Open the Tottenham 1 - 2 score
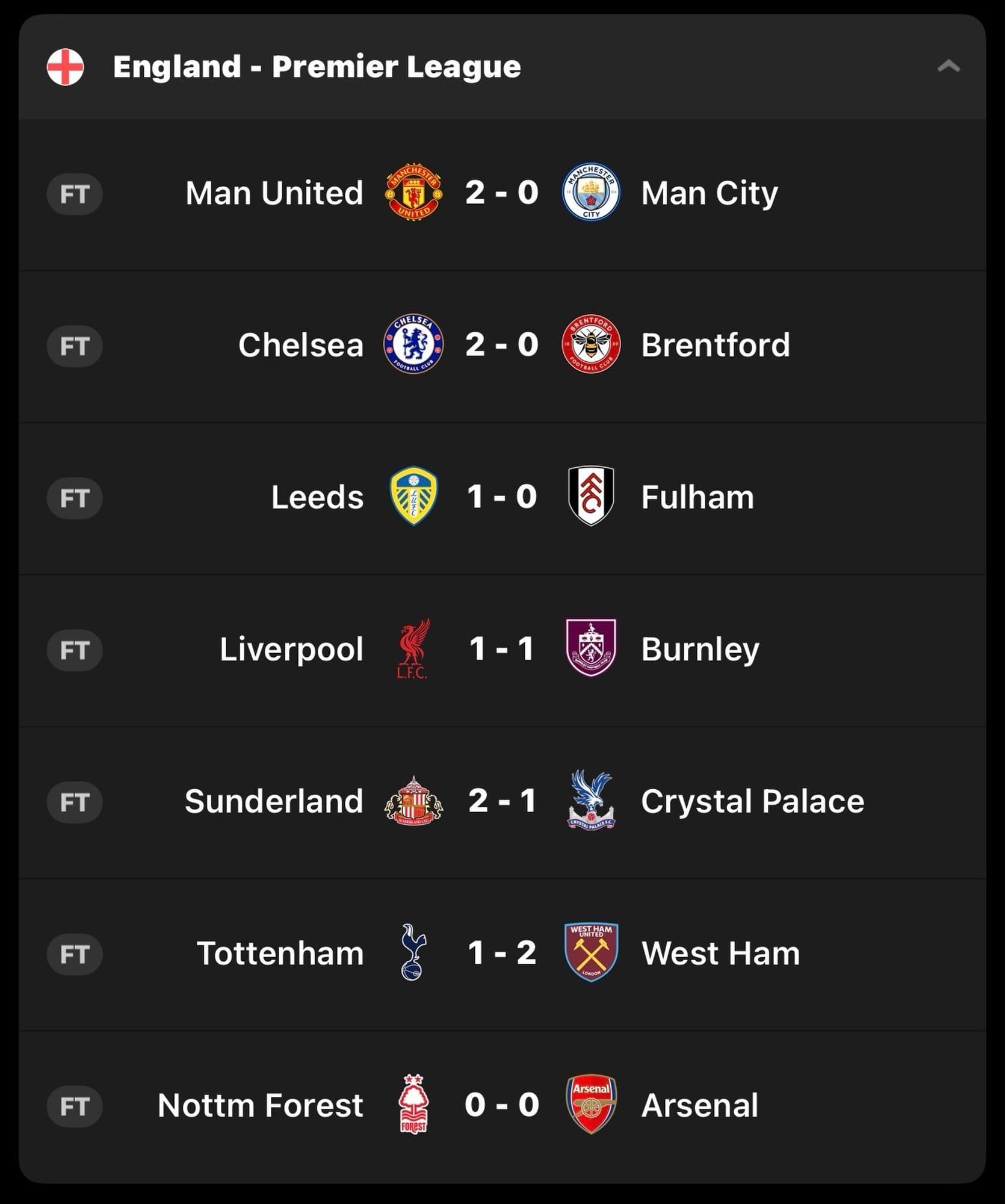Viewport: 1005px width, 1204px height. (502, 953)
